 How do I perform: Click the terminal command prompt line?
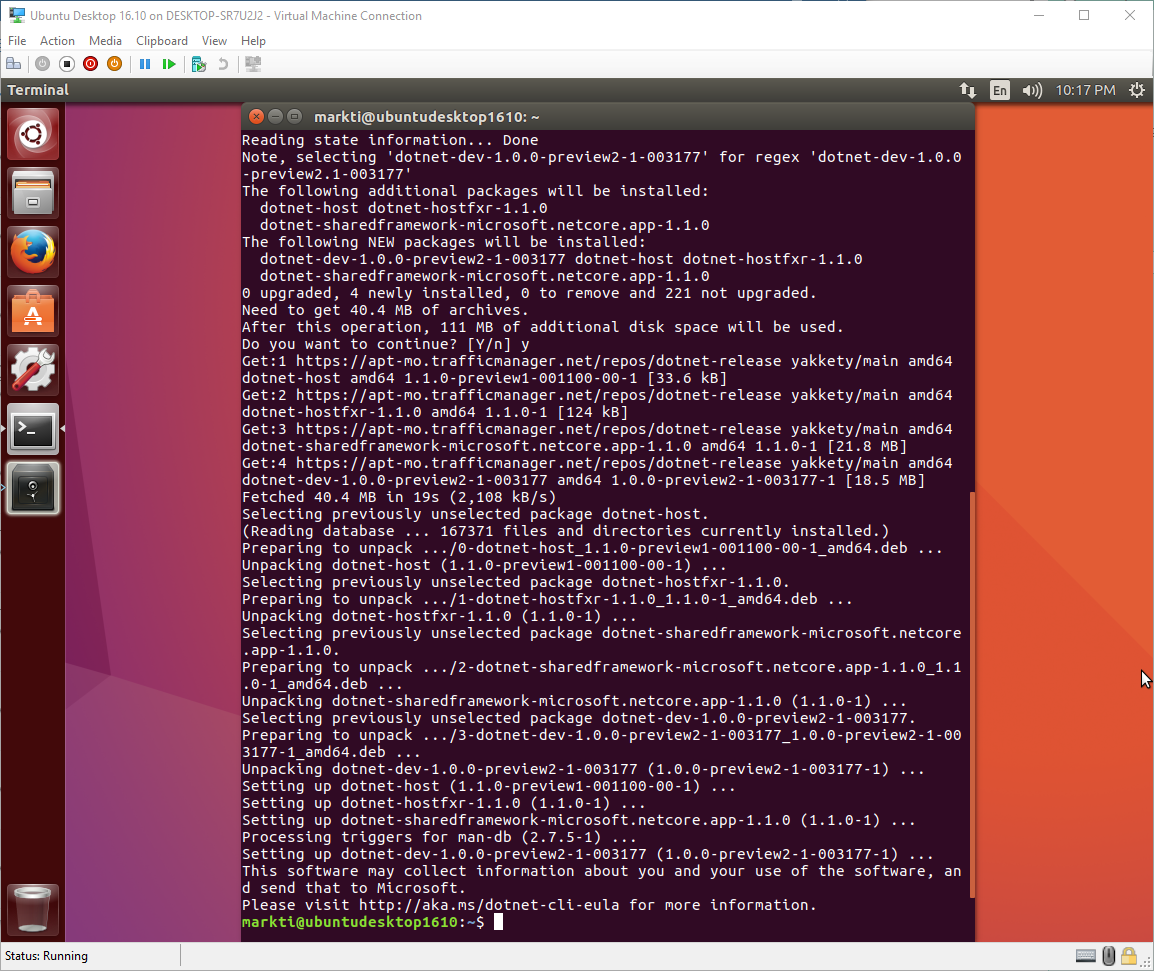click(600, 922)
